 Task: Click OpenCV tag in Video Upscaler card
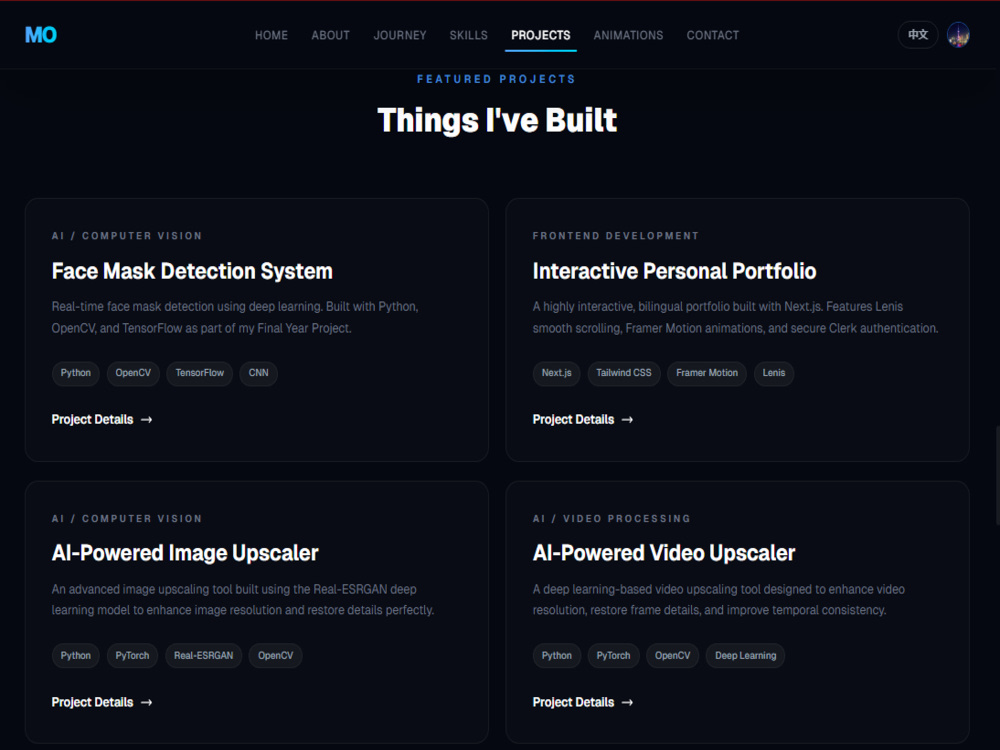pos(672,656)
